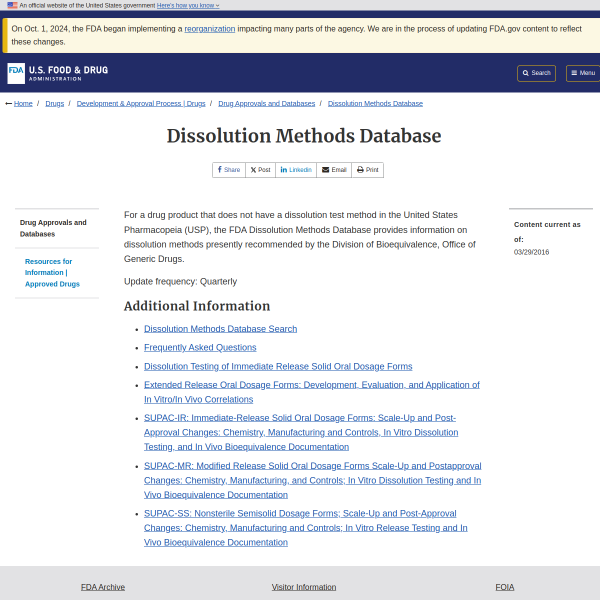Open SUPAC-SS guidance link
This screenshot has width=600, height=600.
[x=306, y=528]
